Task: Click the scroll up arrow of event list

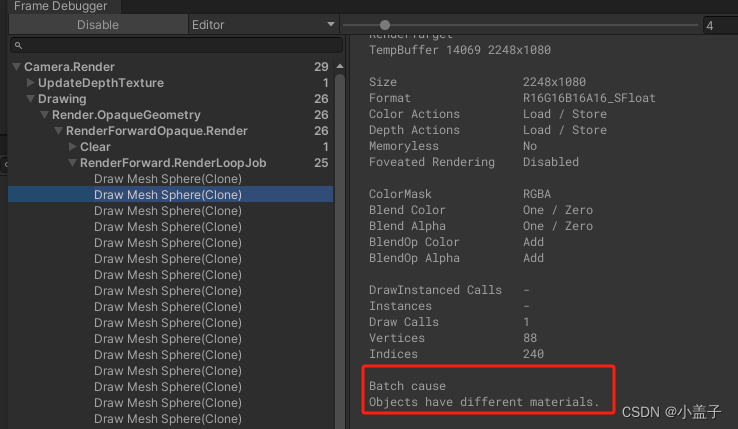Action: point(340,66)
